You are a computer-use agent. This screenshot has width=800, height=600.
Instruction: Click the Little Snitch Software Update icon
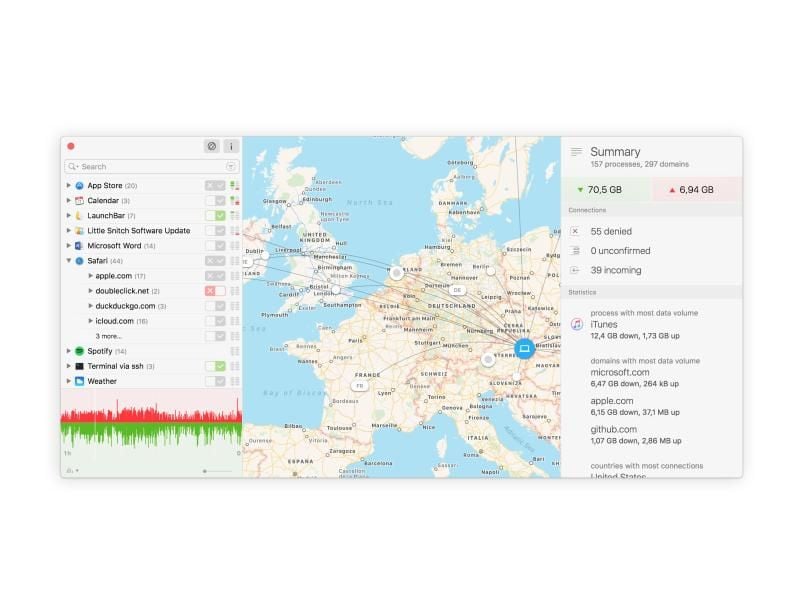[x=80, y=231]
